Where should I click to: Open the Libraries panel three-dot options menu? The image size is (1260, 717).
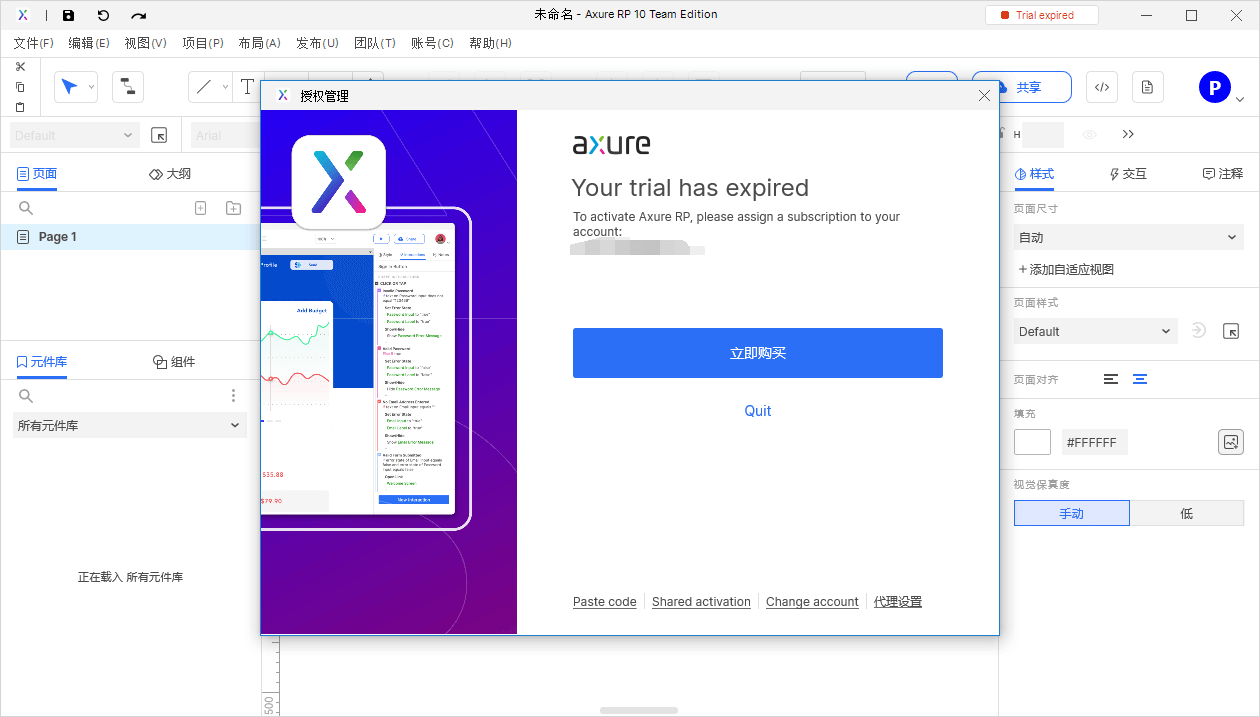(x=233, y=396)
